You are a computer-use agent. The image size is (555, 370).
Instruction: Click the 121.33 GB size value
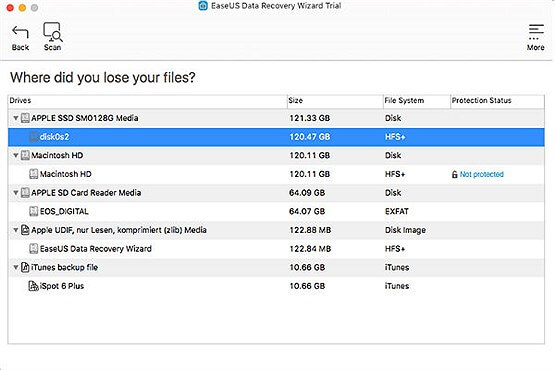pyautogui.click(x=310, y=118)
